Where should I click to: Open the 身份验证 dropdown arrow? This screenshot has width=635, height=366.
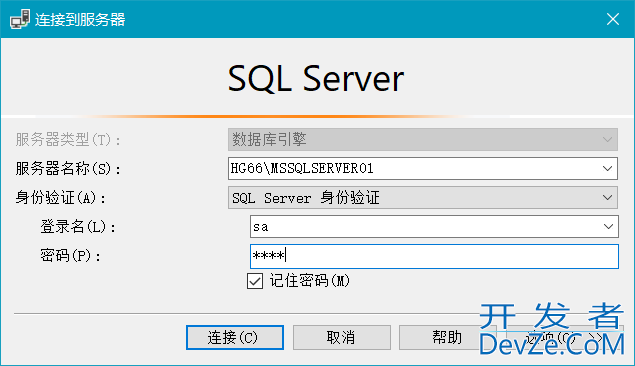click(607, 198)
